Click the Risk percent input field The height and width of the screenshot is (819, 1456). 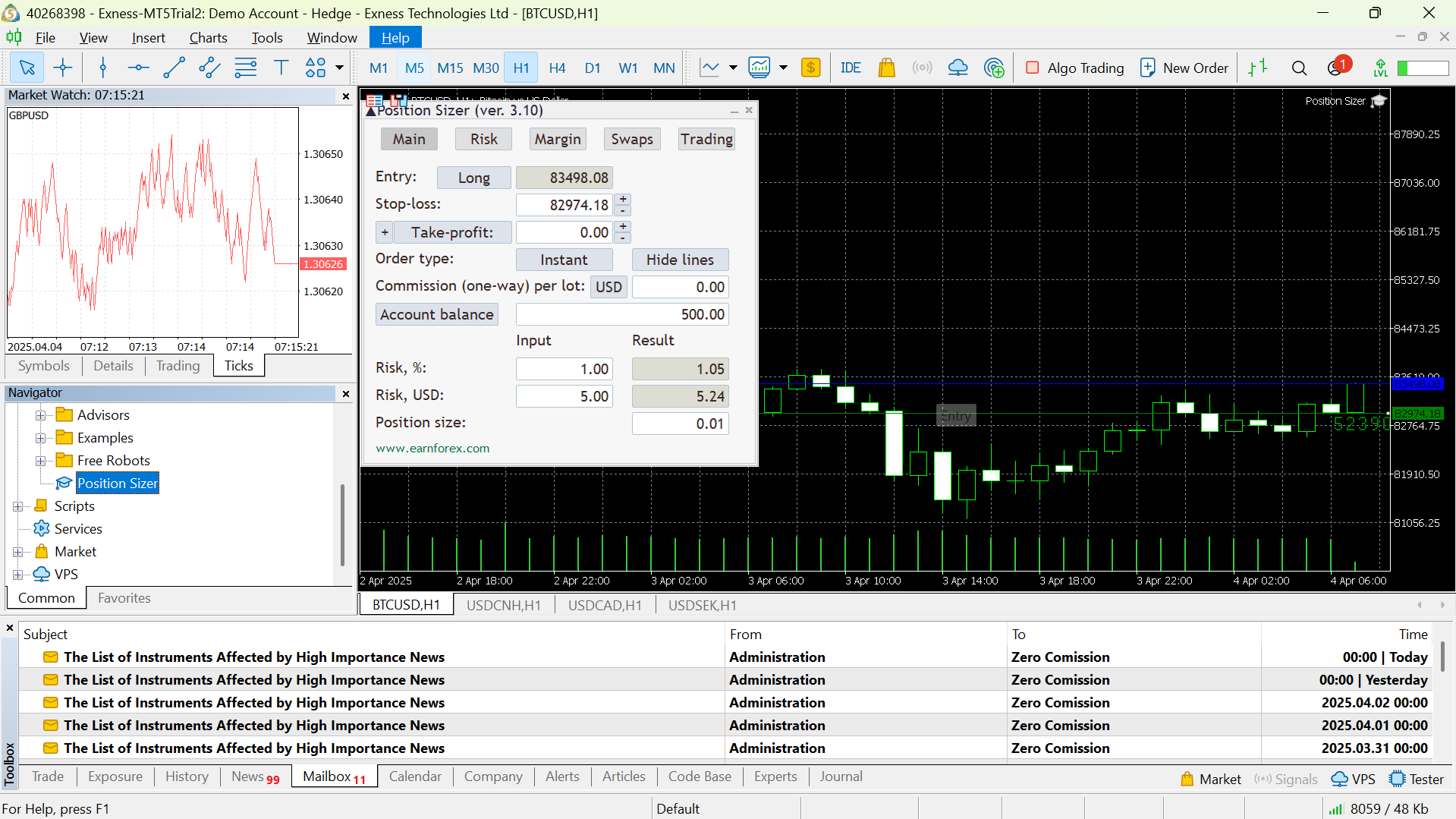pyautogui.click(x=564, y=369)
